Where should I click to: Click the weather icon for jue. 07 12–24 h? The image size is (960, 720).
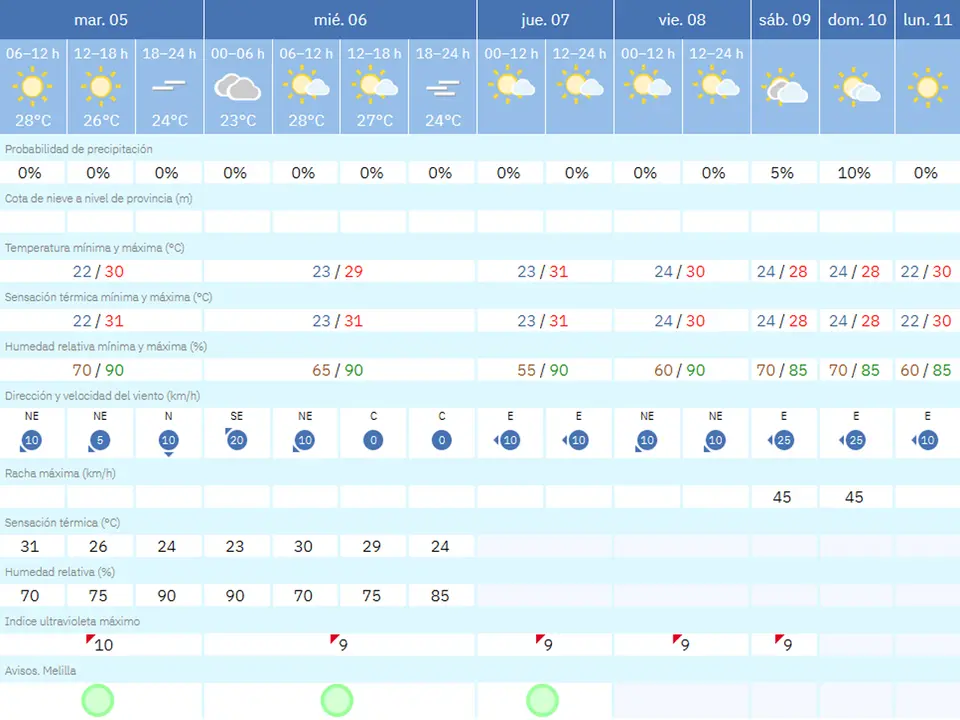coord(580,86)
